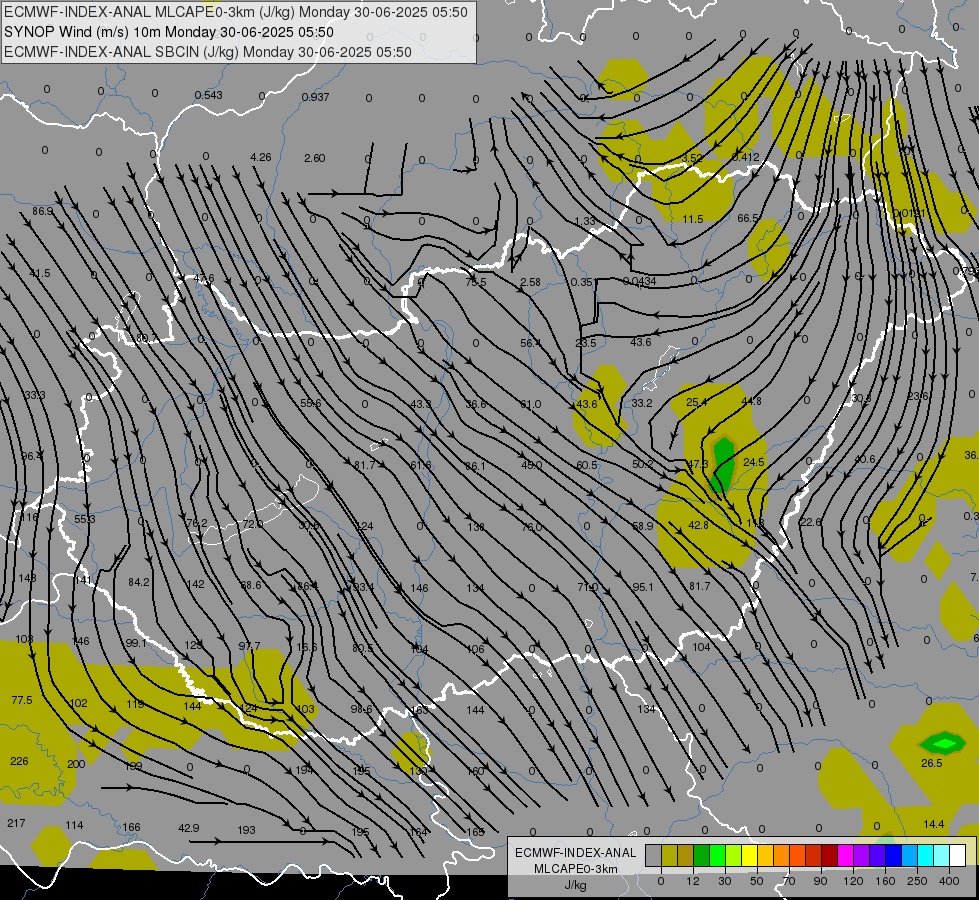This screenshot has width=979, height=900.
Task: Select the gray legend color swatch
Action: click(x=653, y=856)
